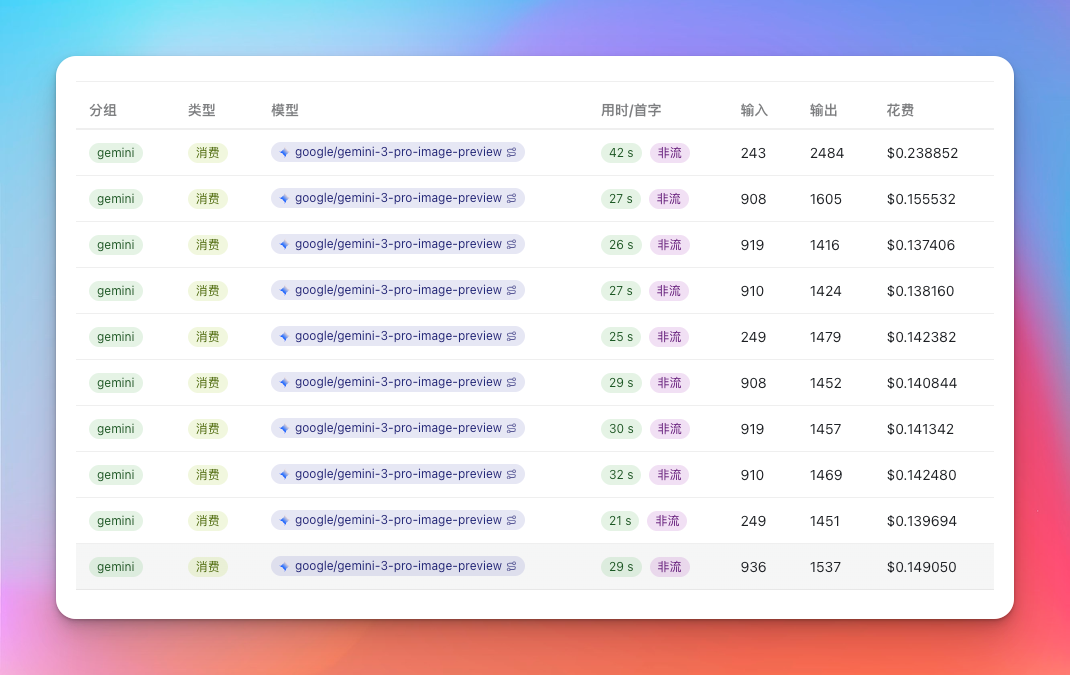Click the input value 936
Screen dimensions: 1070x675
[x=753, y=567]
